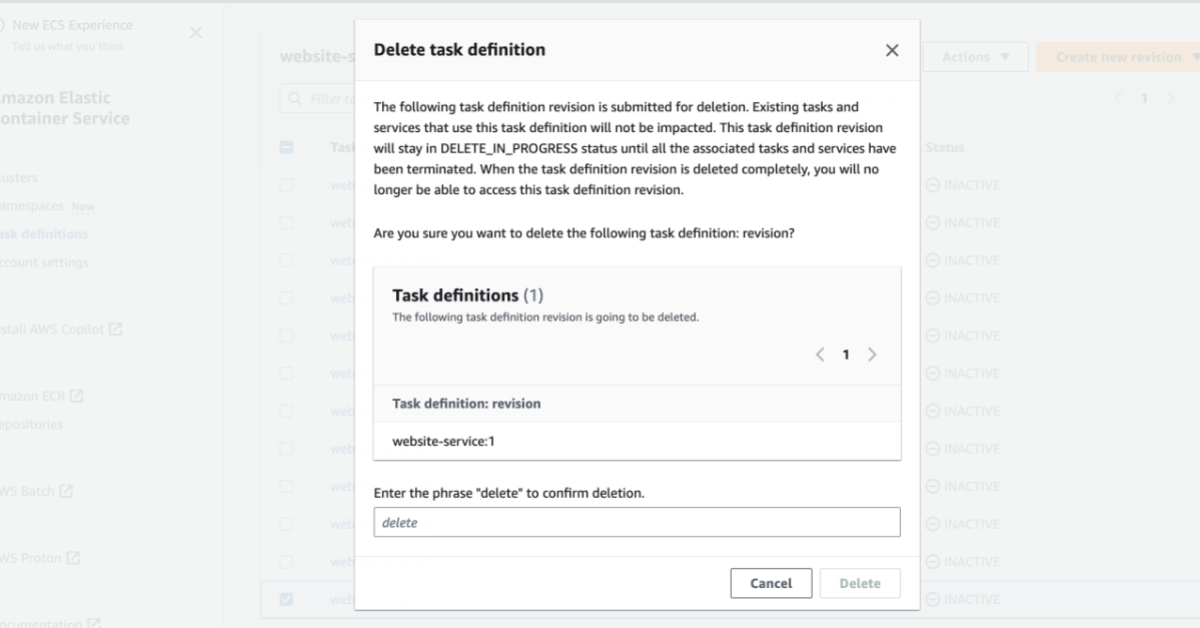Click the Create new revision button
Screen dimensions: 1200x628
(x=1120, y=57)
